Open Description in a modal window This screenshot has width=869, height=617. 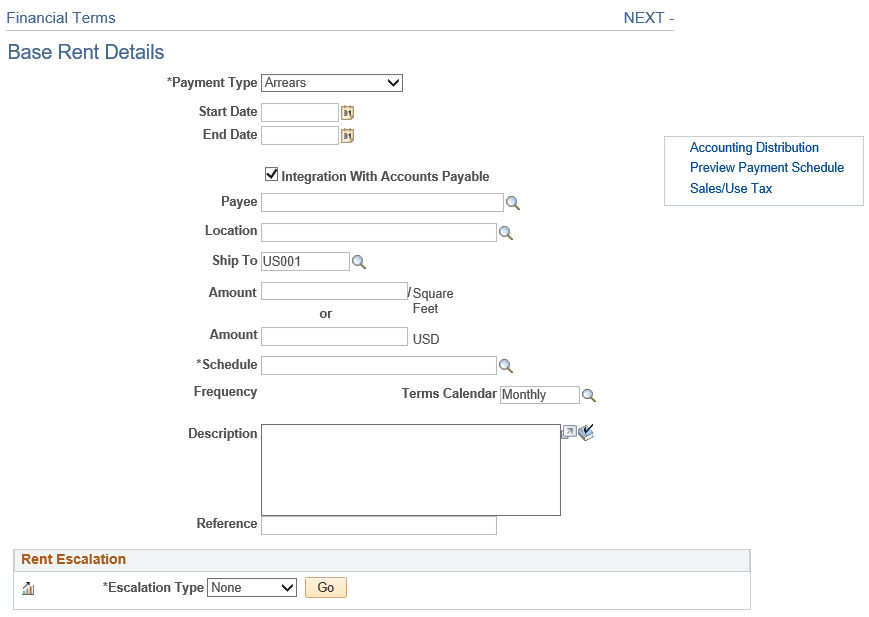570,432
